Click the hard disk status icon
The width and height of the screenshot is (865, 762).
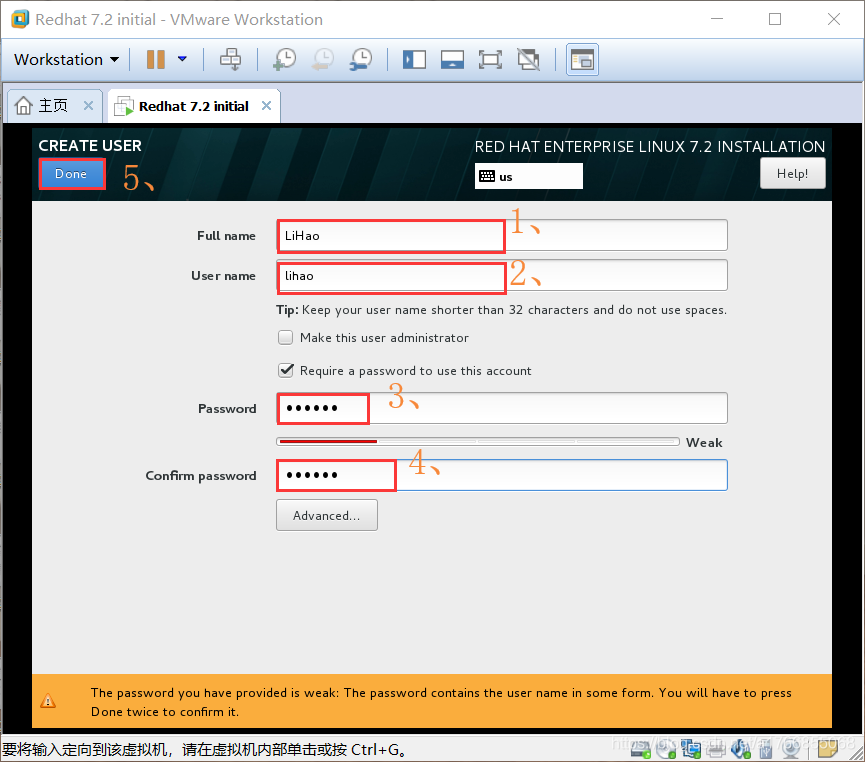point(640,748)
